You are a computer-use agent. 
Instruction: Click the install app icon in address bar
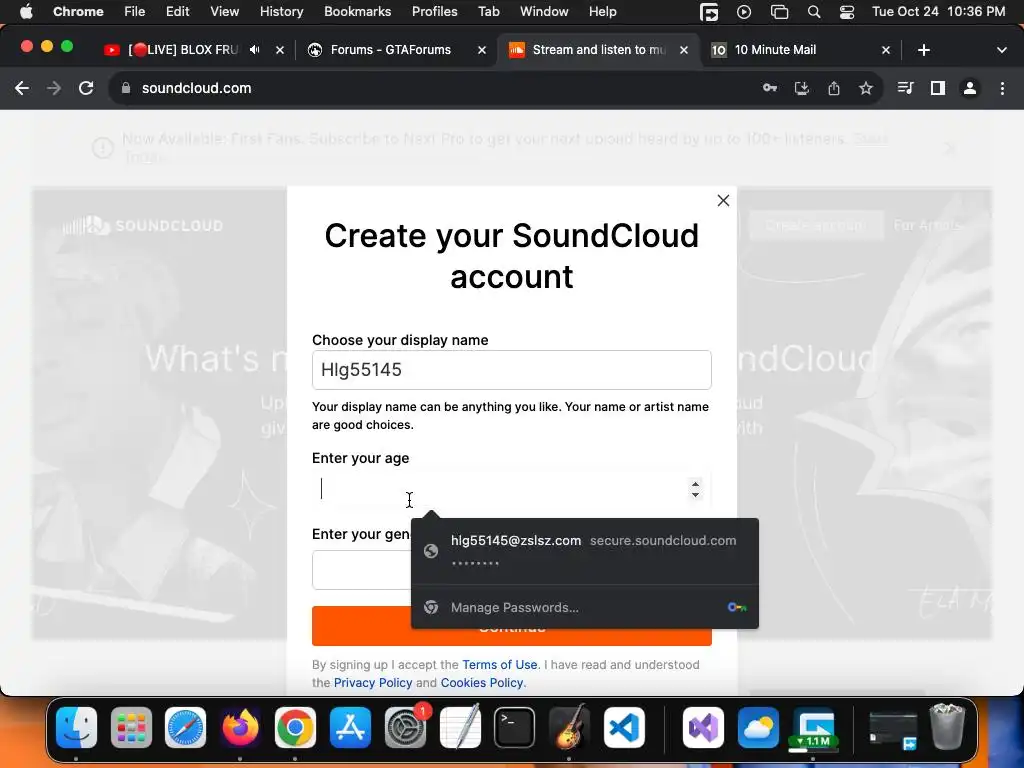point(802,88)
